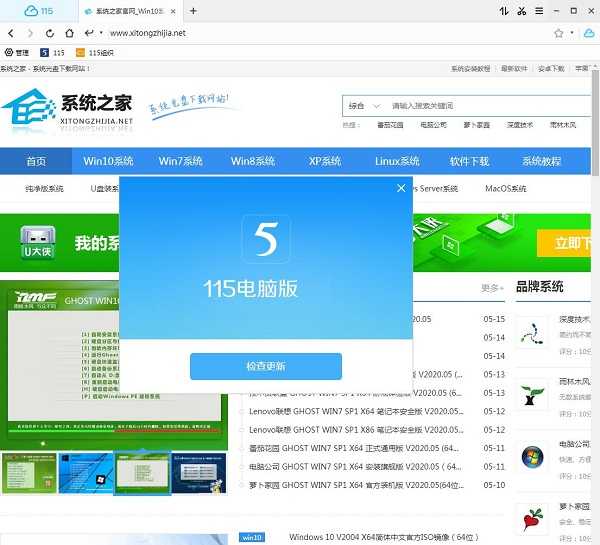Click the 115 logo in dialog
Image resolution: width=600 pixels, height=545 pixels.
tap(266, 239)
